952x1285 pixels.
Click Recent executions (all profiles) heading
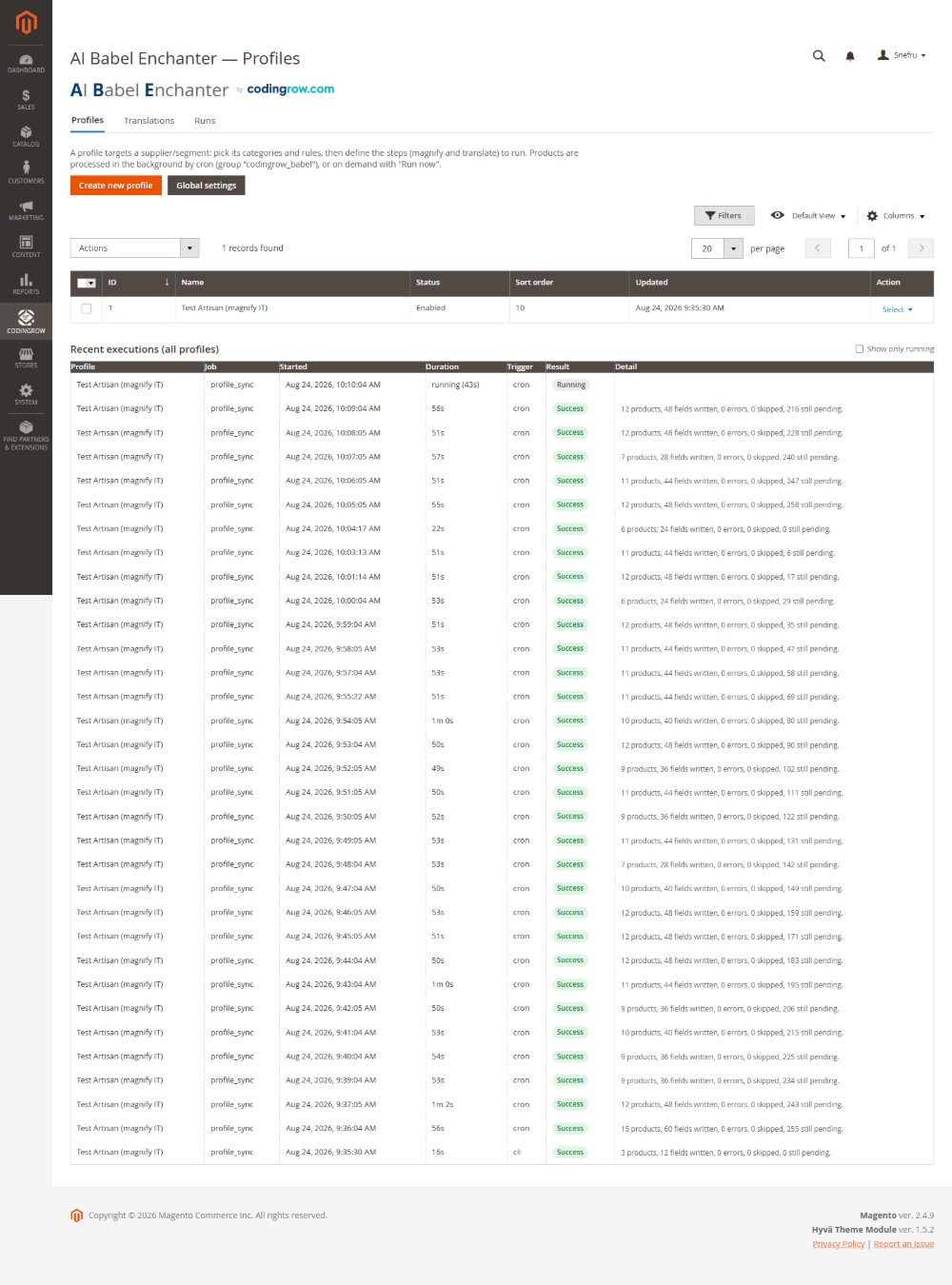point(145,349)
